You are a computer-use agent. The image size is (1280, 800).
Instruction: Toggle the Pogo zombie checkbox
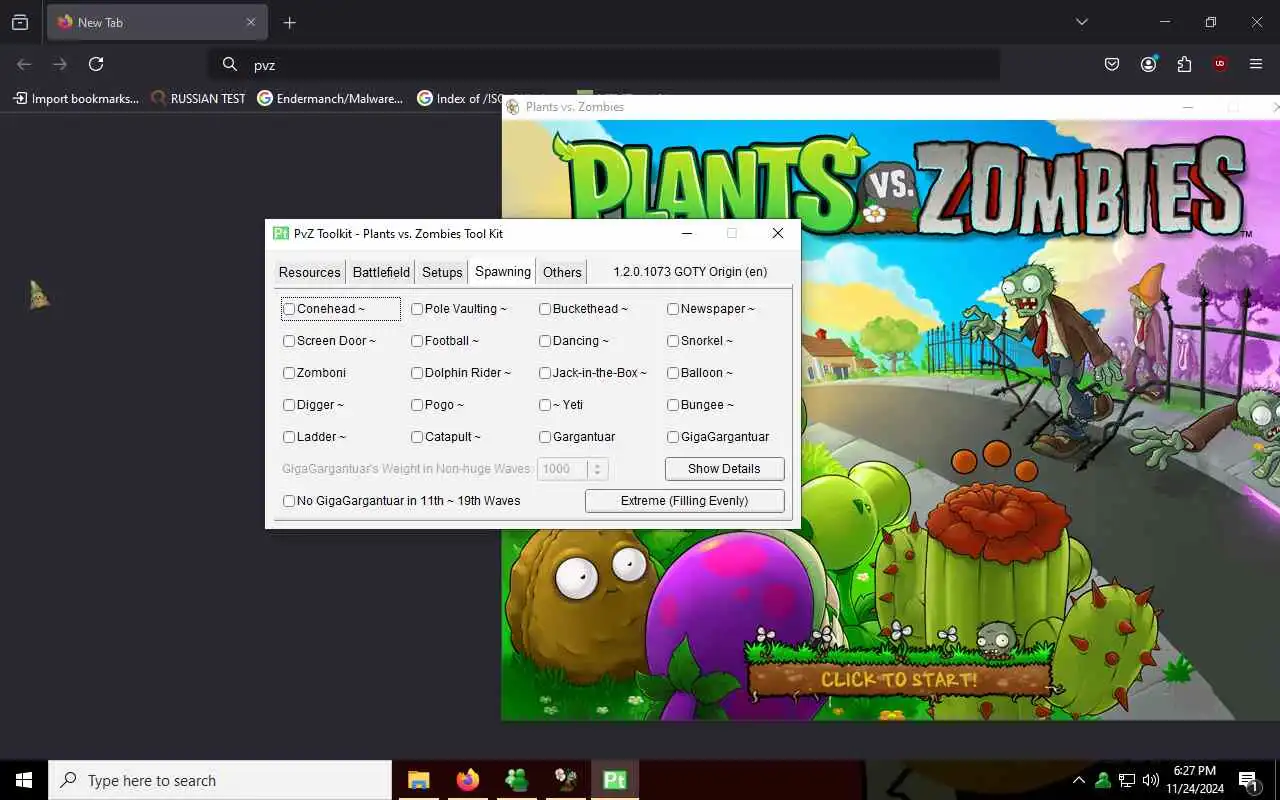[417, 405]
